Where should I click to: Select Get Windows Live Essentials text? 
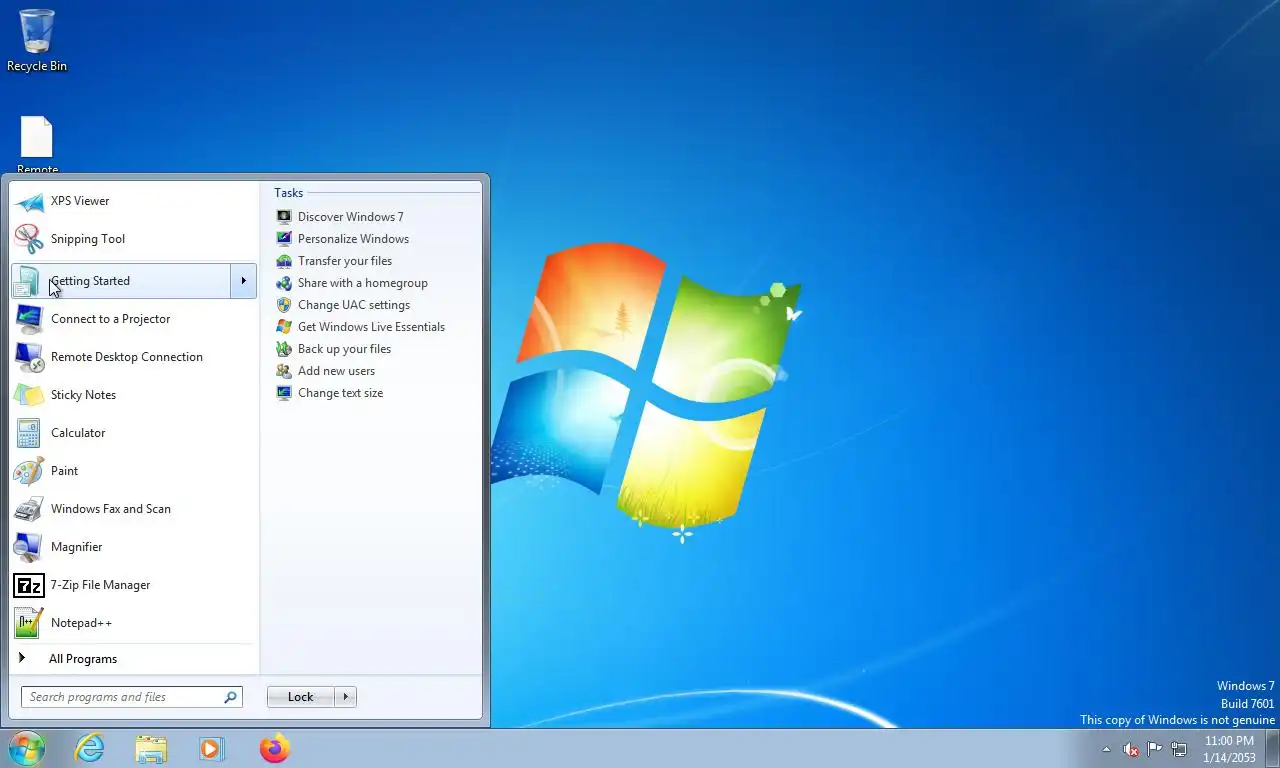point(371,327)
